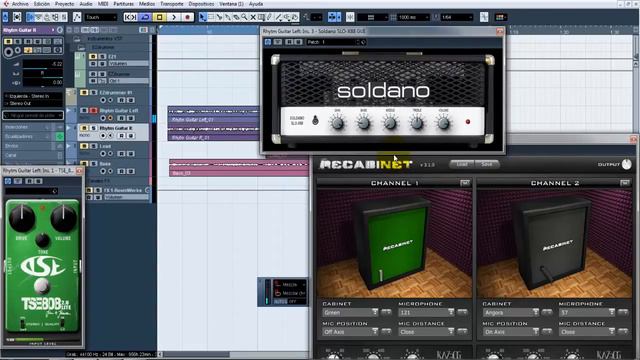This screenshot has height=360, width=640.
Task: Click the transport Record button
Action: pos(188,17)
